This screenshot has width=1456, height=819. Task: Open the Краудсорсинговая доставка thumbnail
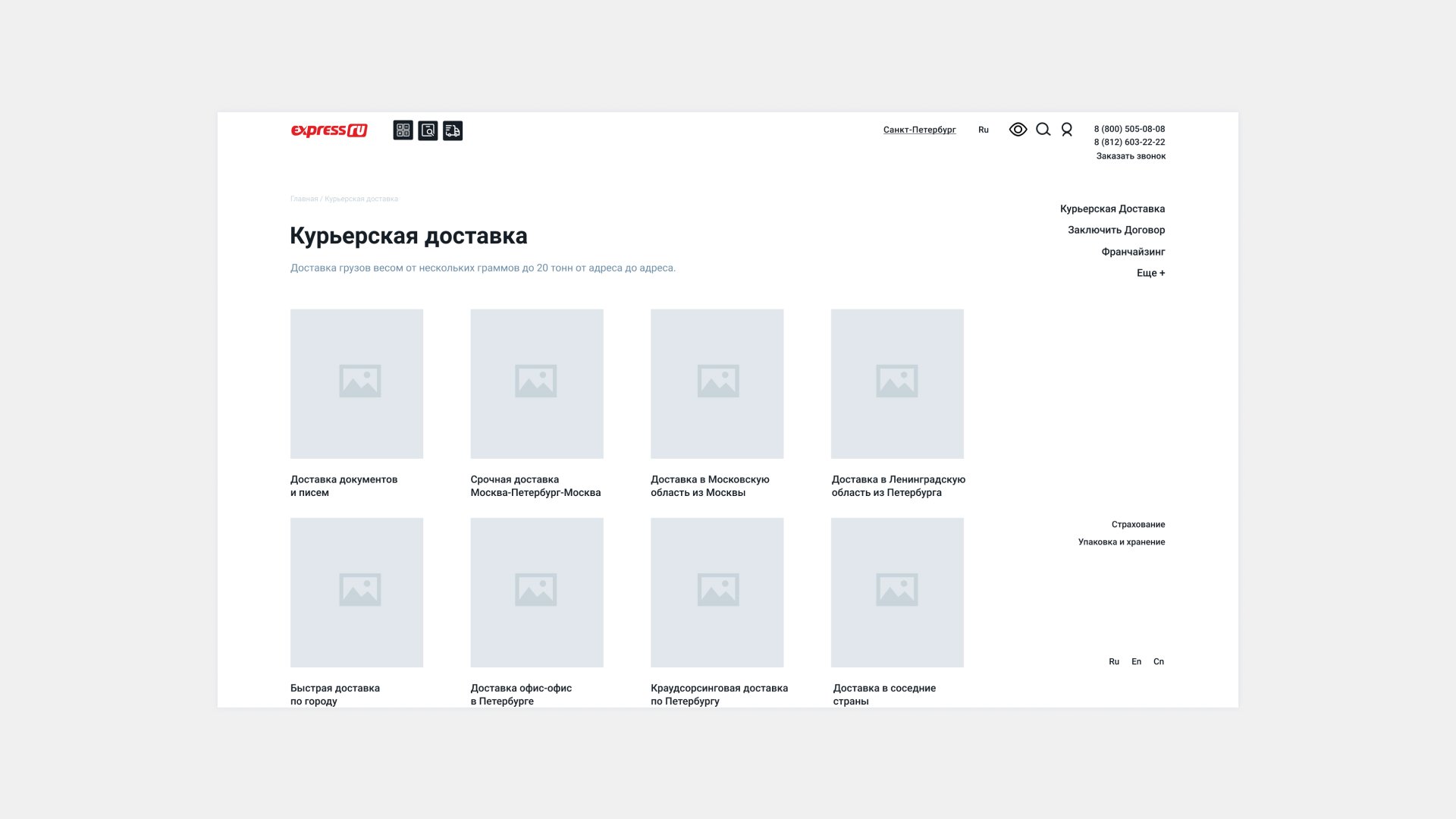[x=717, y=592]
